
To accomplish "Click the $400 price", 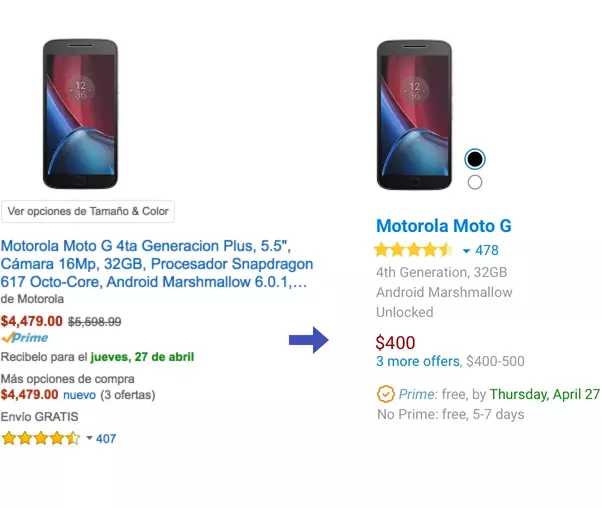I will click(395, 342).
